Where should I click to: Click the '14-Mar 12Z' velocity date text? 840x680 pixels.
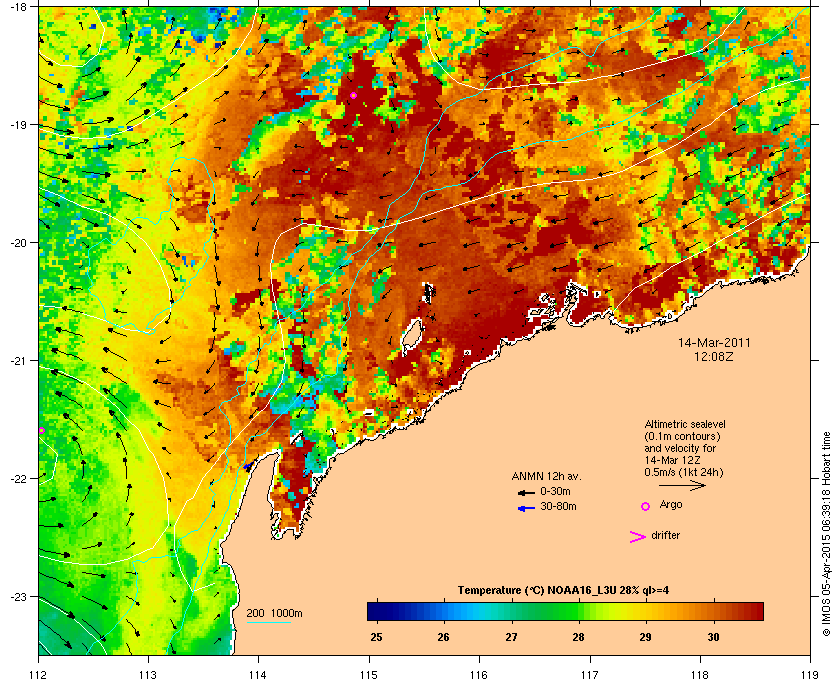[672, 460]
